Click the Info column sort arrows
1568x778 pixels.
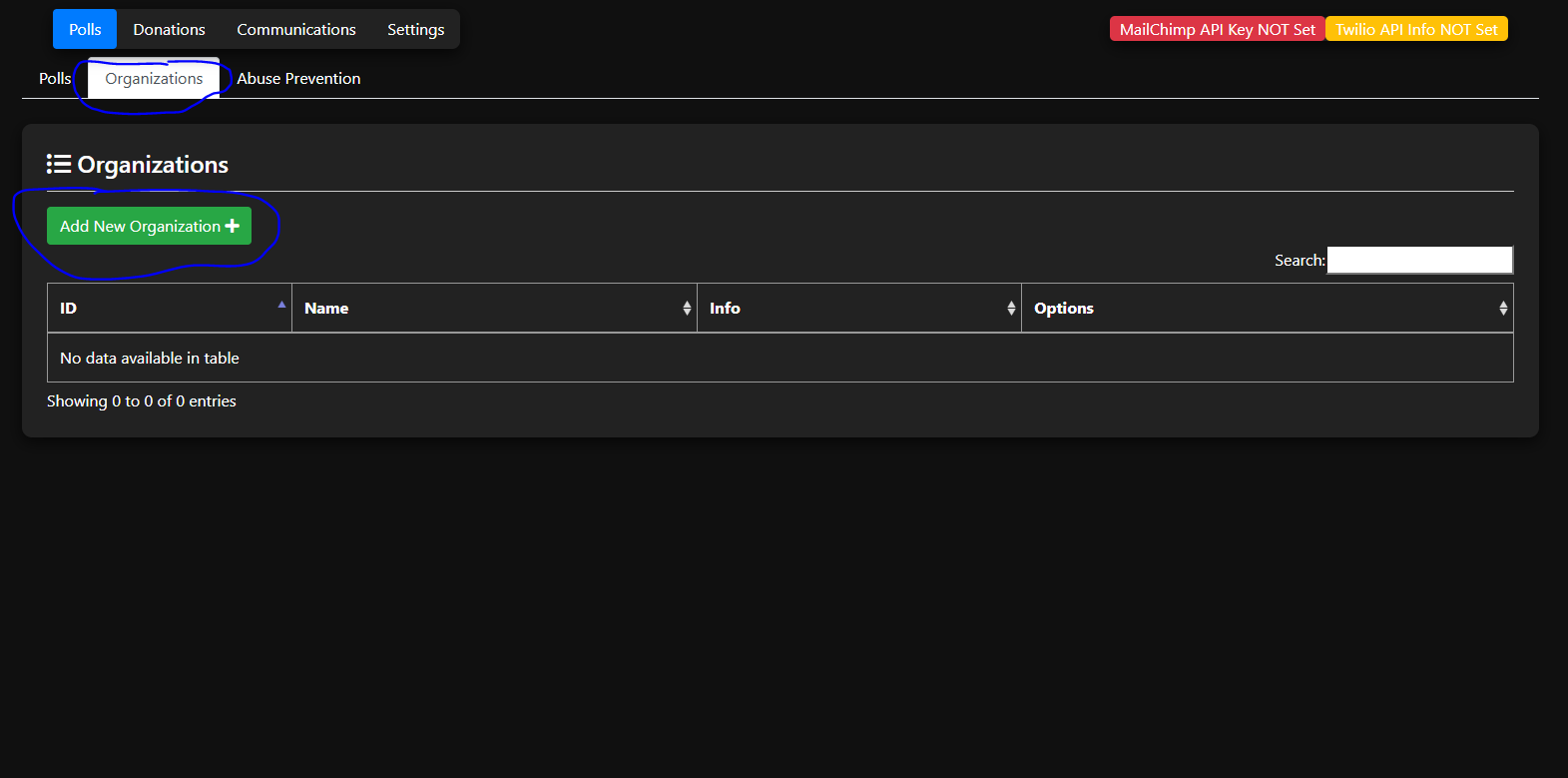(1011, 309)
